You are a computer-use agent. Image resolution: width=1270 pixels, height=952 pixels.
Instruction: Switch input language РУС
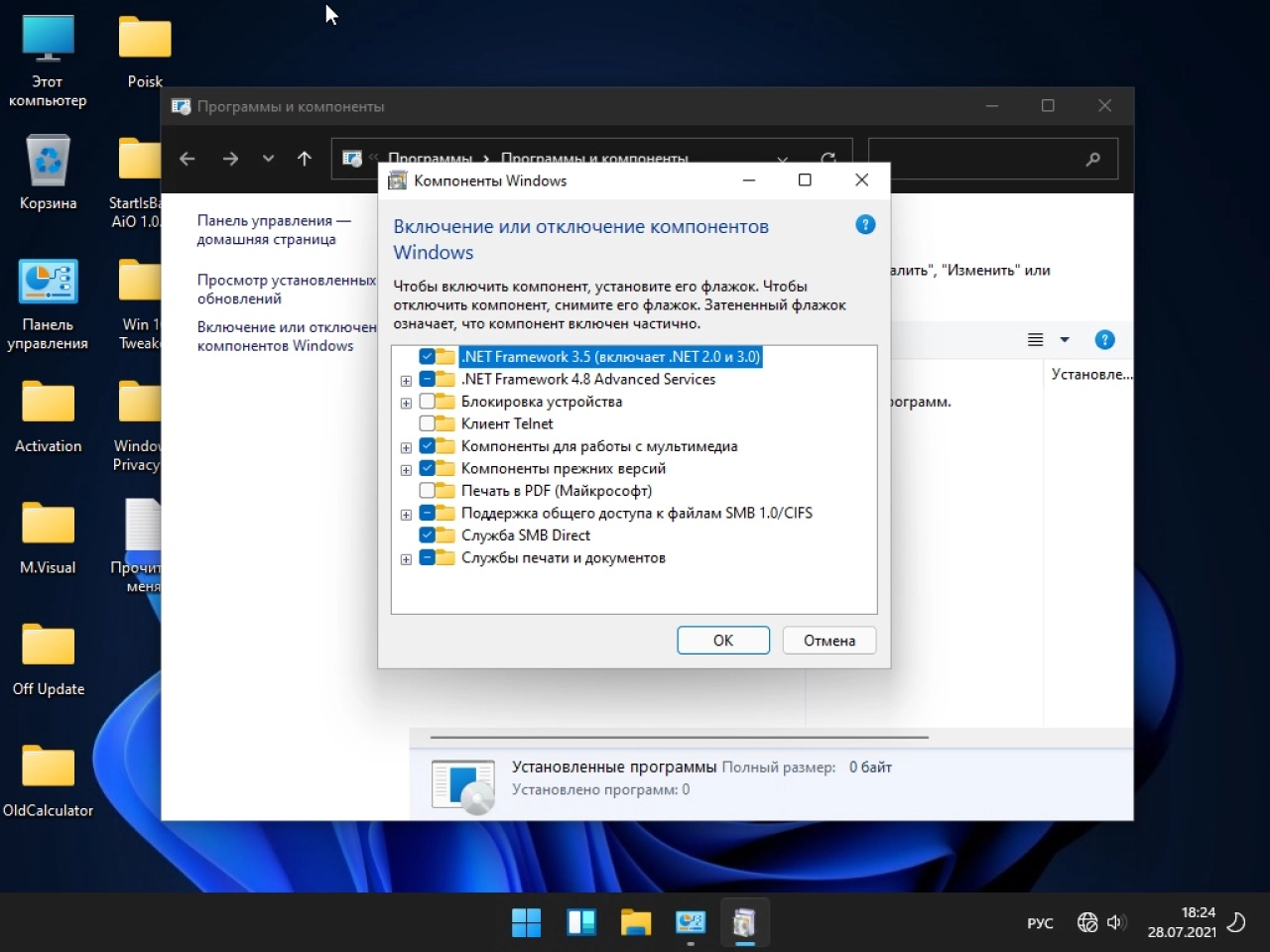[1040, 923]
